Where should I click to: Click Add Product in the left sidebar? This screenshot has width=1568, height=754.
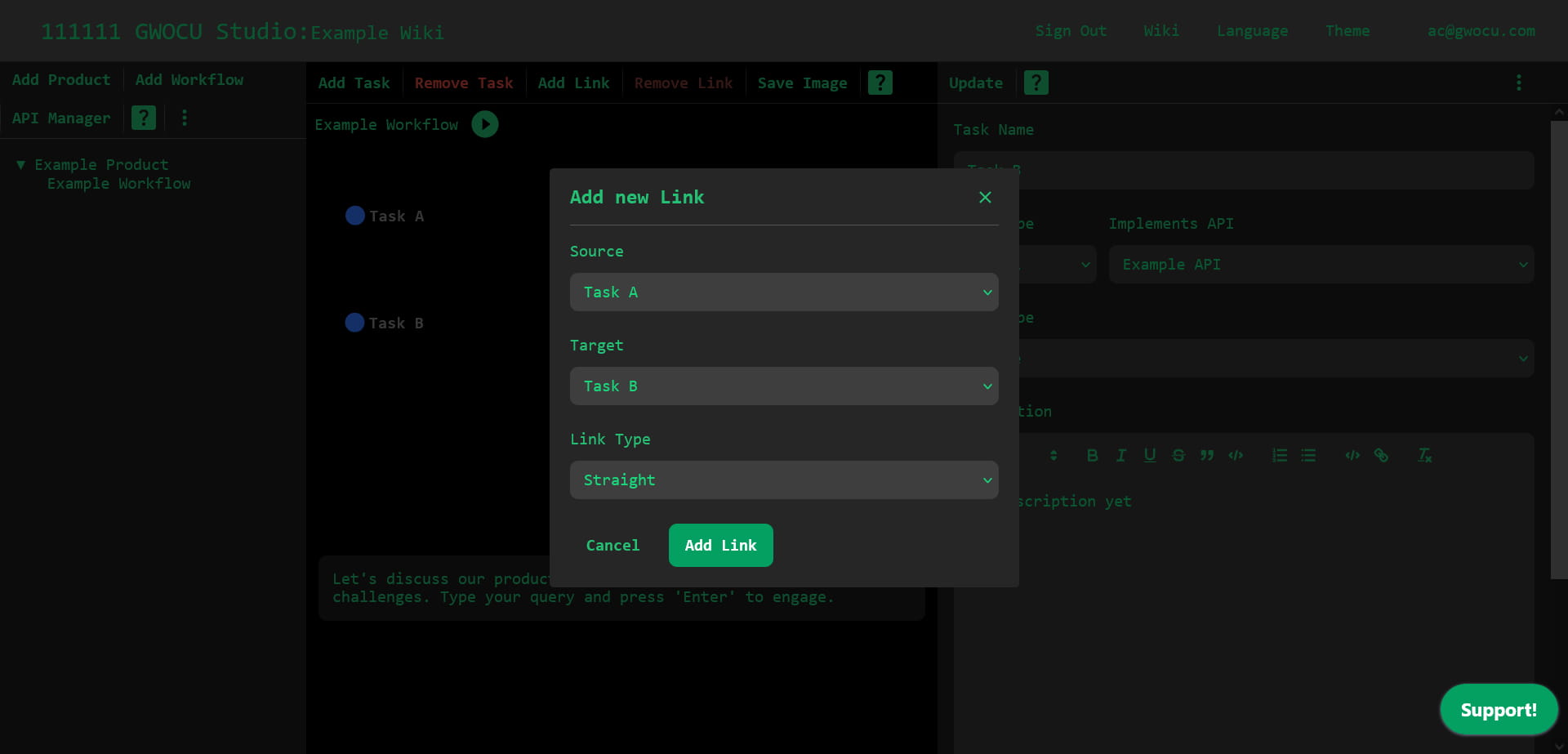tap(61, 80)
